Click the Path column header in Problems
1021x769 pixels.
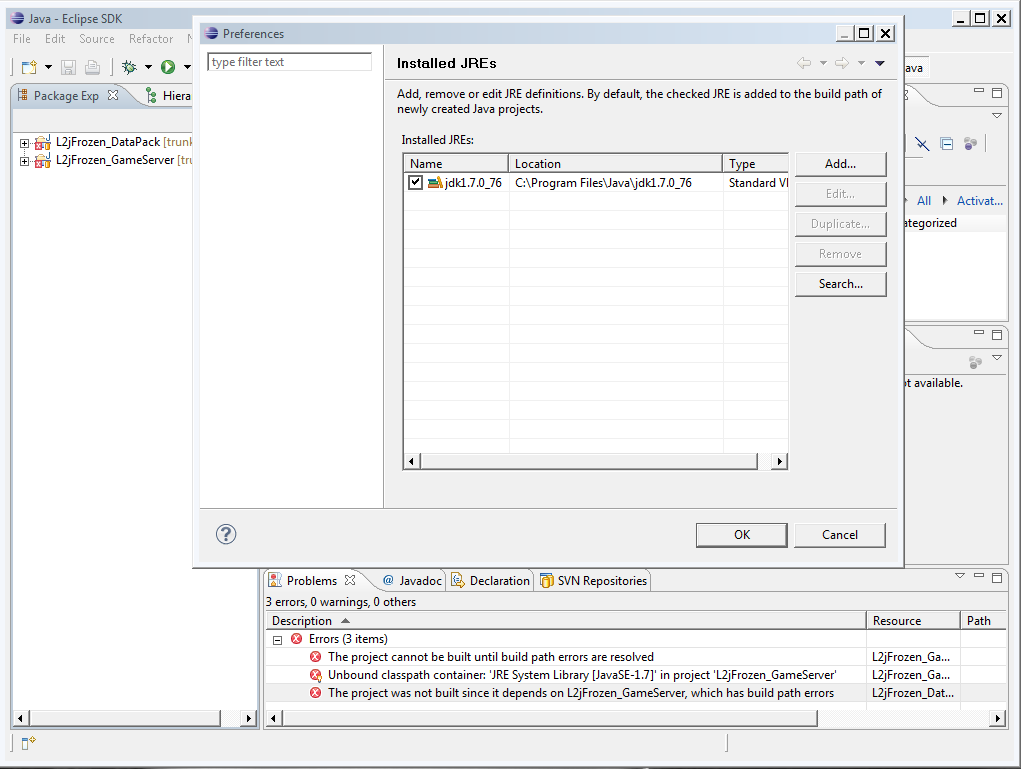983,621
